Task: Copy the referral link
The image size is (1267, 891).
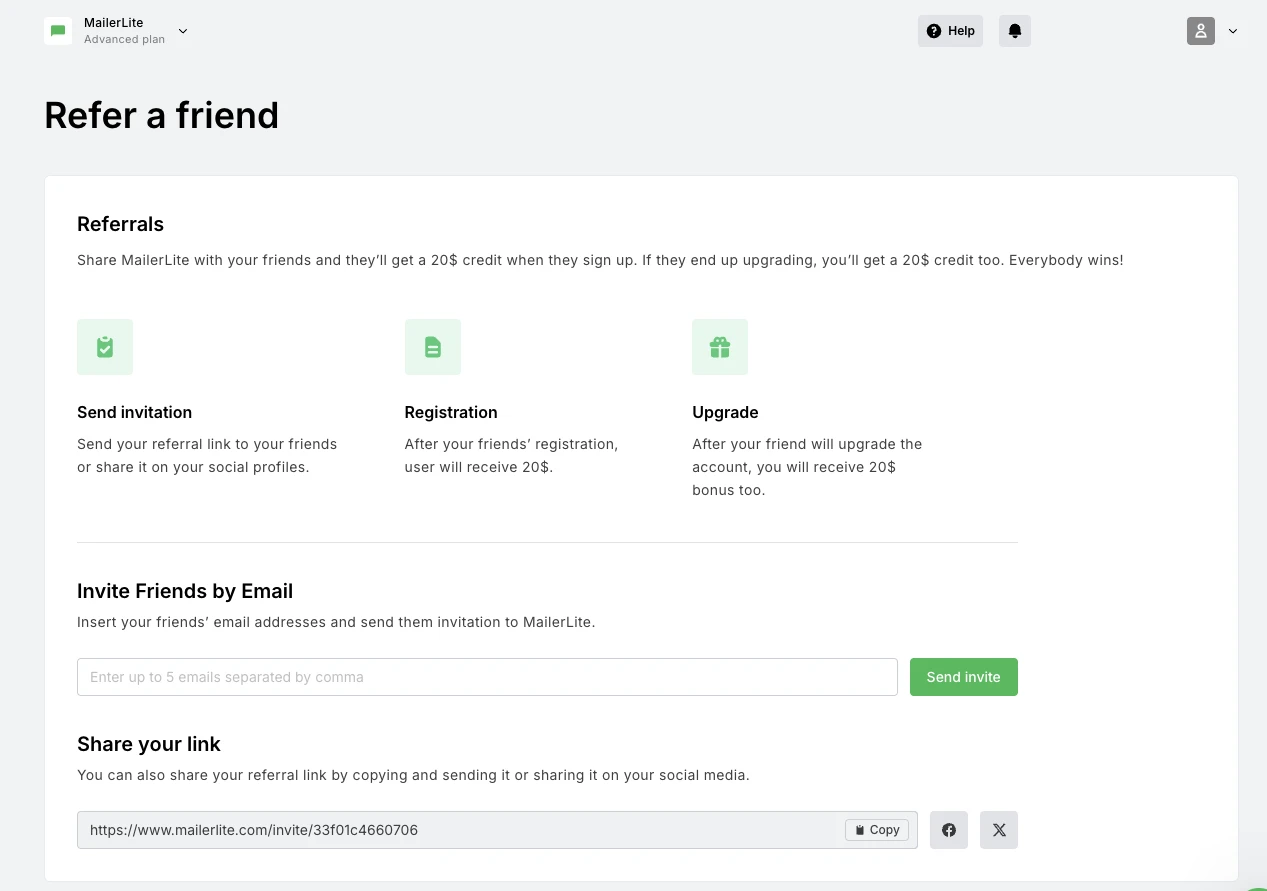Action: pyautogui.click(x=877, y=830)
